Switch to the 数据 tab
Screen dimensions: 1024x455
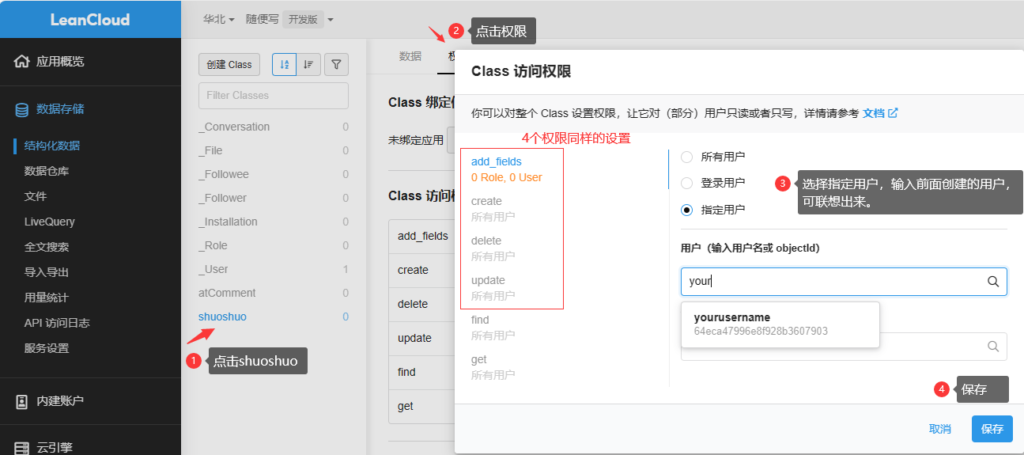pyautogui.click(x=410, y=56)
